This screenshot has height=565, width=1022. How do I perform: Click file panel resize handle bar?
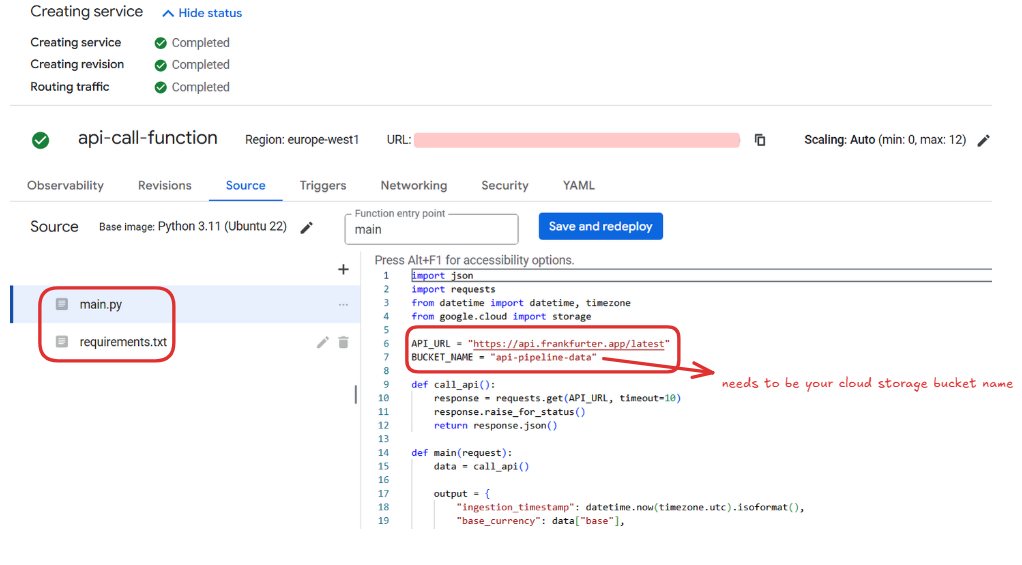tap(355, 394)
